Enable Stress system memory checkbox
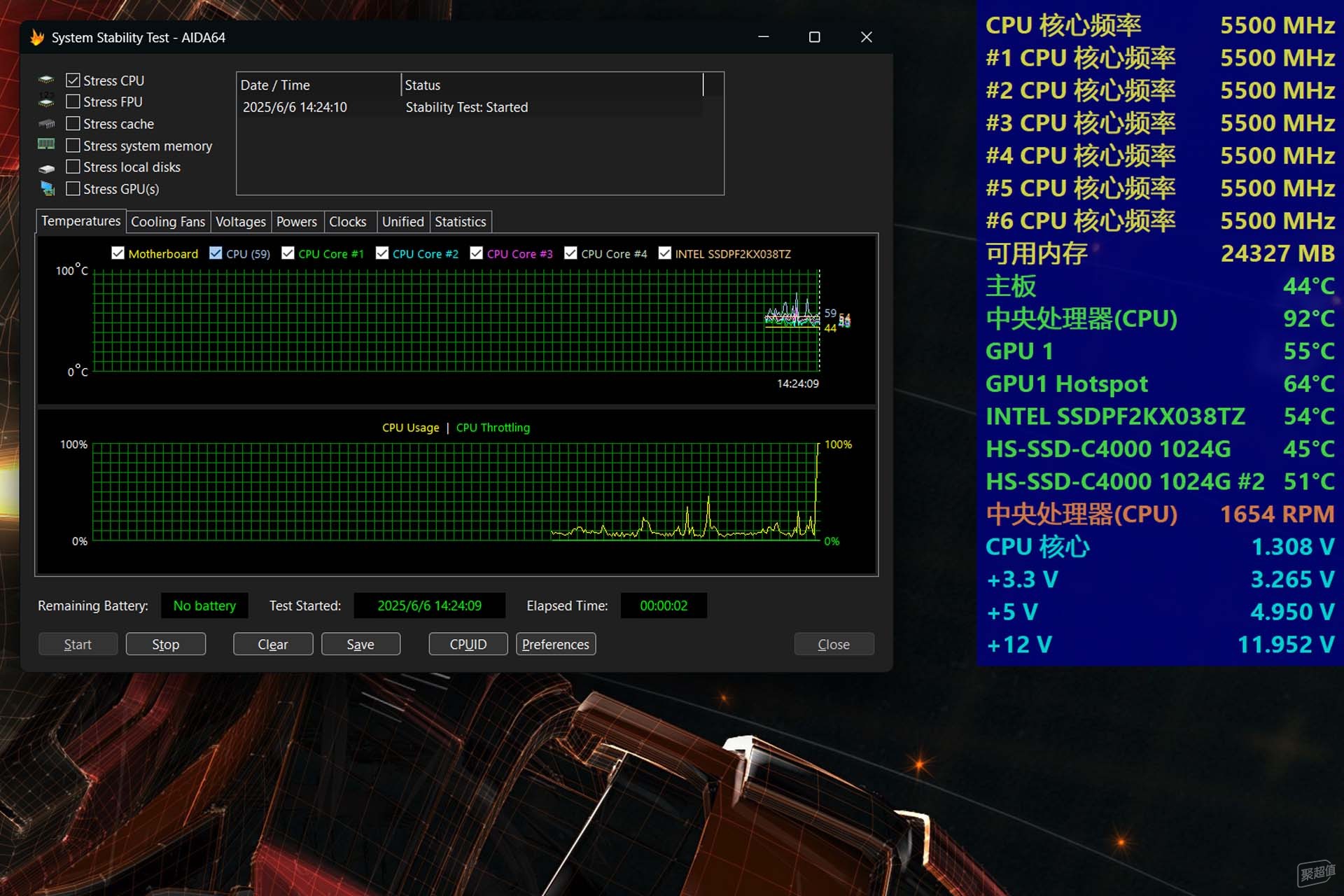Viewport: 1344px width, 896px height. pyautogui.click(x=73, y=146)
